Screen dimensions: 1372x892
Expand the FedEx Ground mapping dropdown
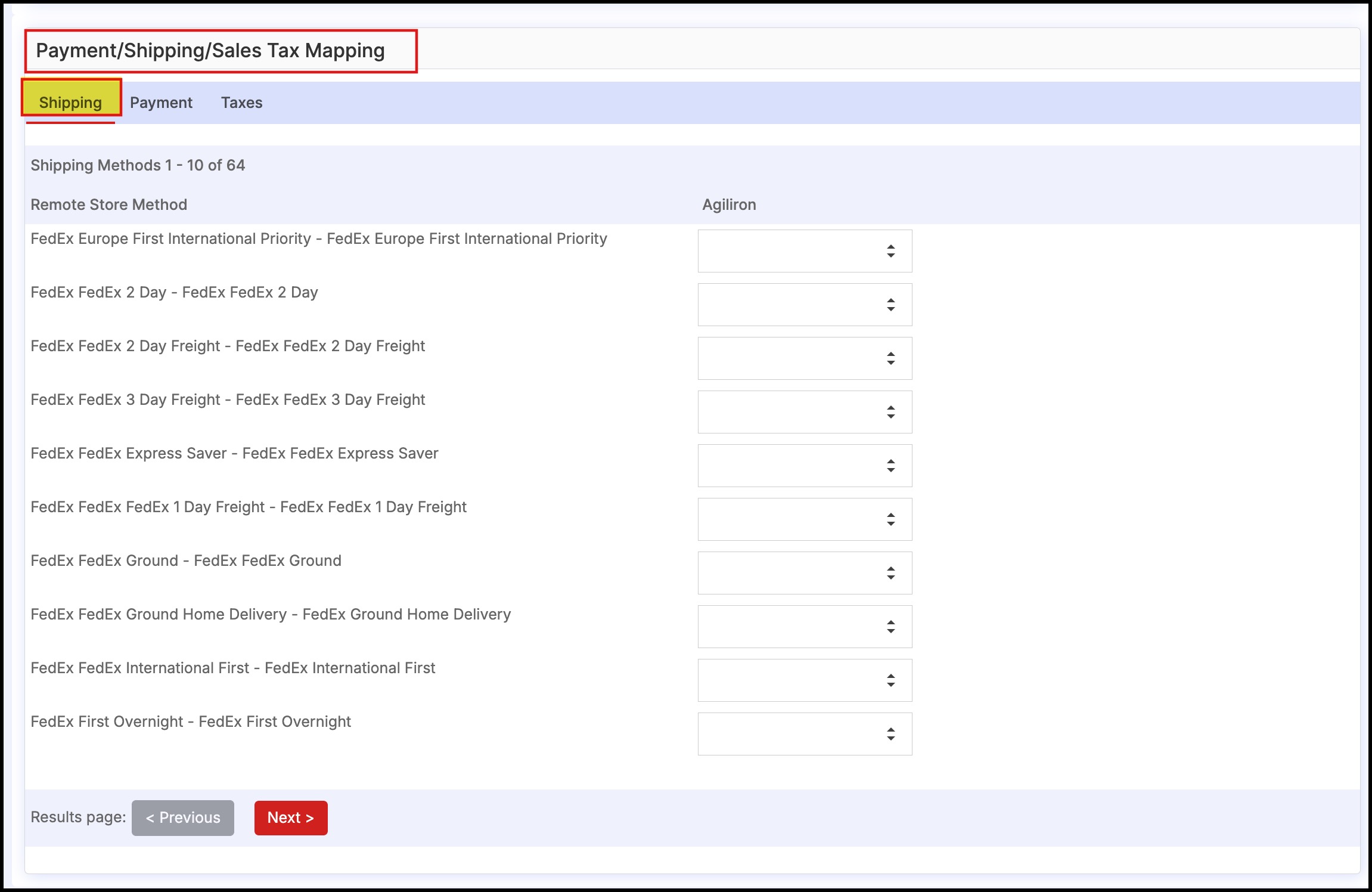coord(805,573)
